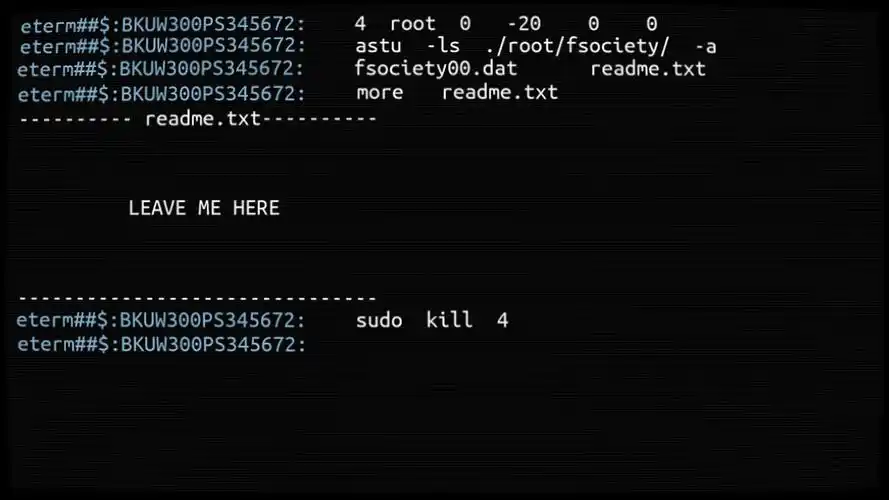Select the astu command word

pos(378,46)
